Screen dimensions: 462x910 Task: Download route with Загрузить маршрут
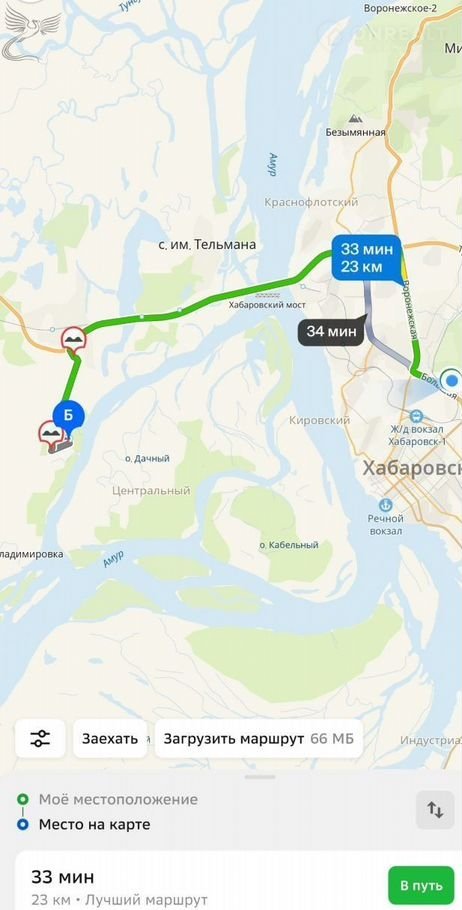[258, 739]
